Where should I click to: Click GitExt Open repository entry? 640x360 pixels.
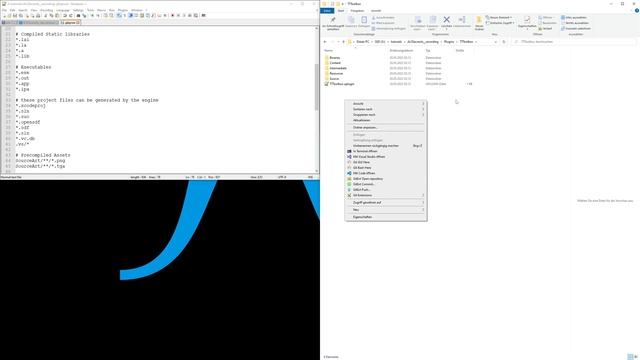coord(385,179)
